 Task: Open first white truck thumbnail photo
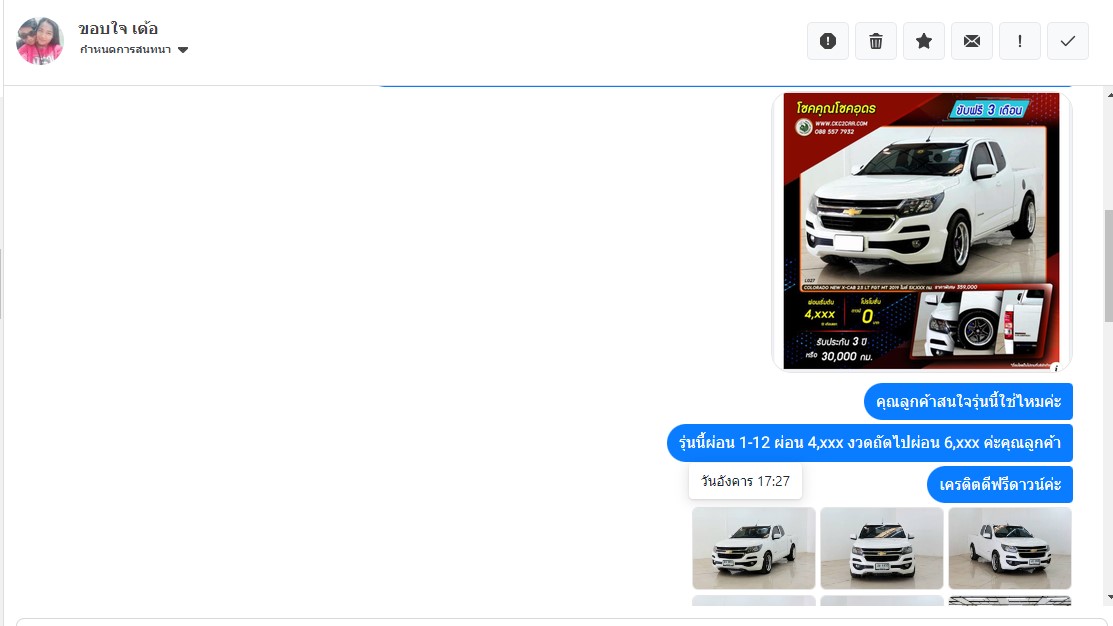coord(754,548)
